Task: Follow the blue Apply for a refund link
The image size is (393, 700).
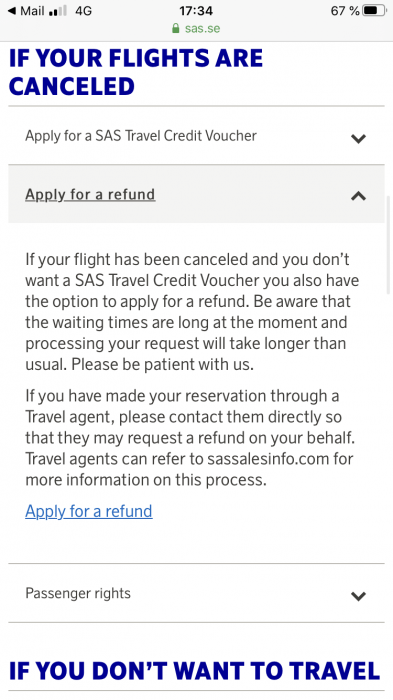Action: tap(89, 511)
